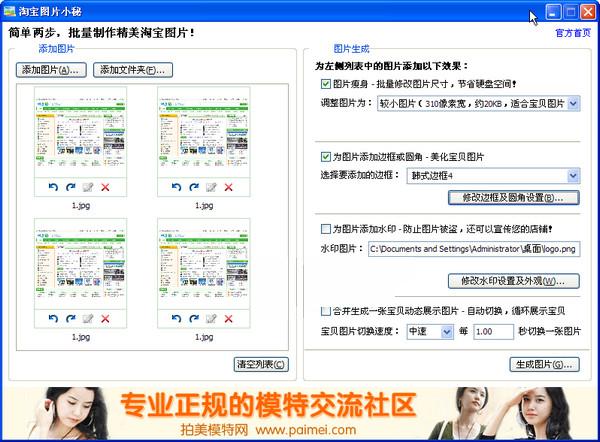Screen dimensions: 600x442
Task: Click the seconds interval field showing 1.00
Action: (493, 331)
